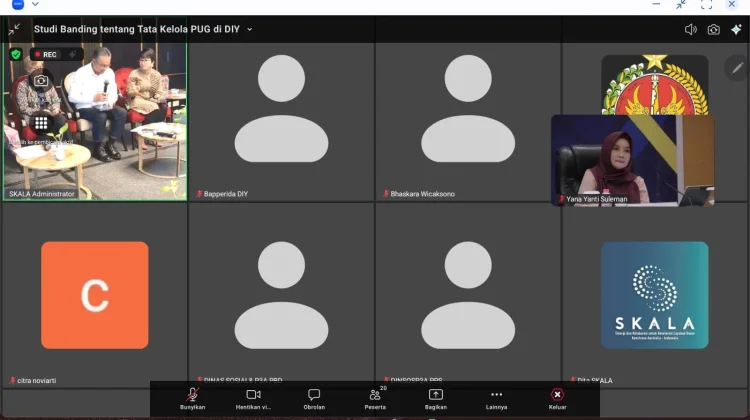Click the grid dots icon on video

click(x=41, y=123)
